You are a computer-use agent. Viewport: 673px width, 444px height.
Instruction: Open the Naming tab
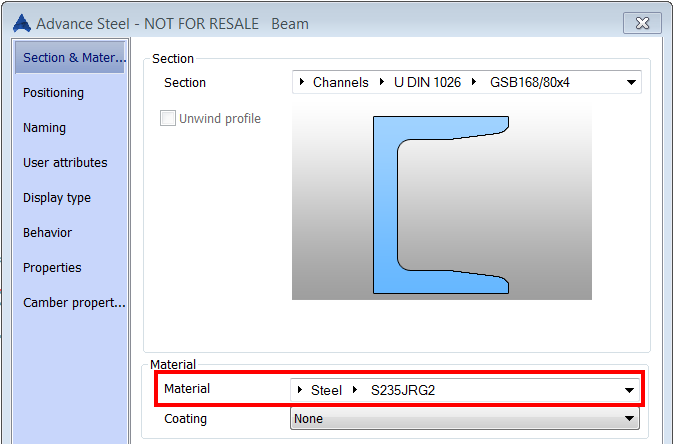pos(44,128)
